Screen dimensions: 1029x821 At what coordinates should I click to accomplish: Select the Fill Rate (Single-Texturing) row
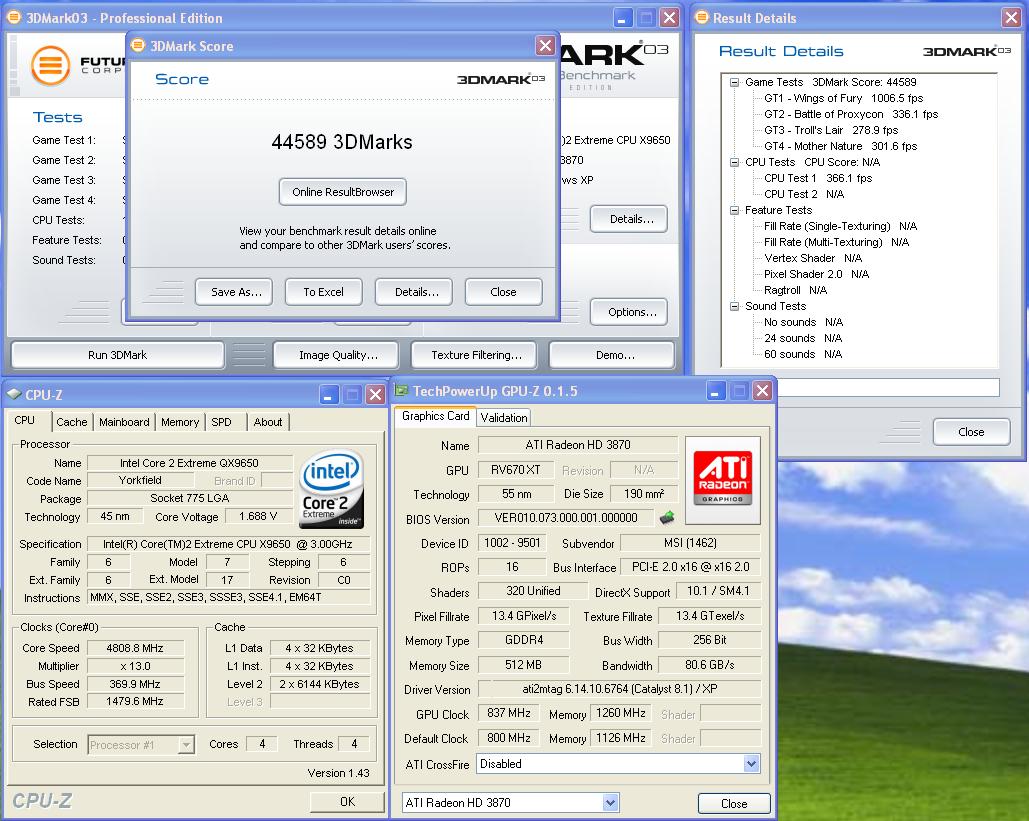point(841,226)
